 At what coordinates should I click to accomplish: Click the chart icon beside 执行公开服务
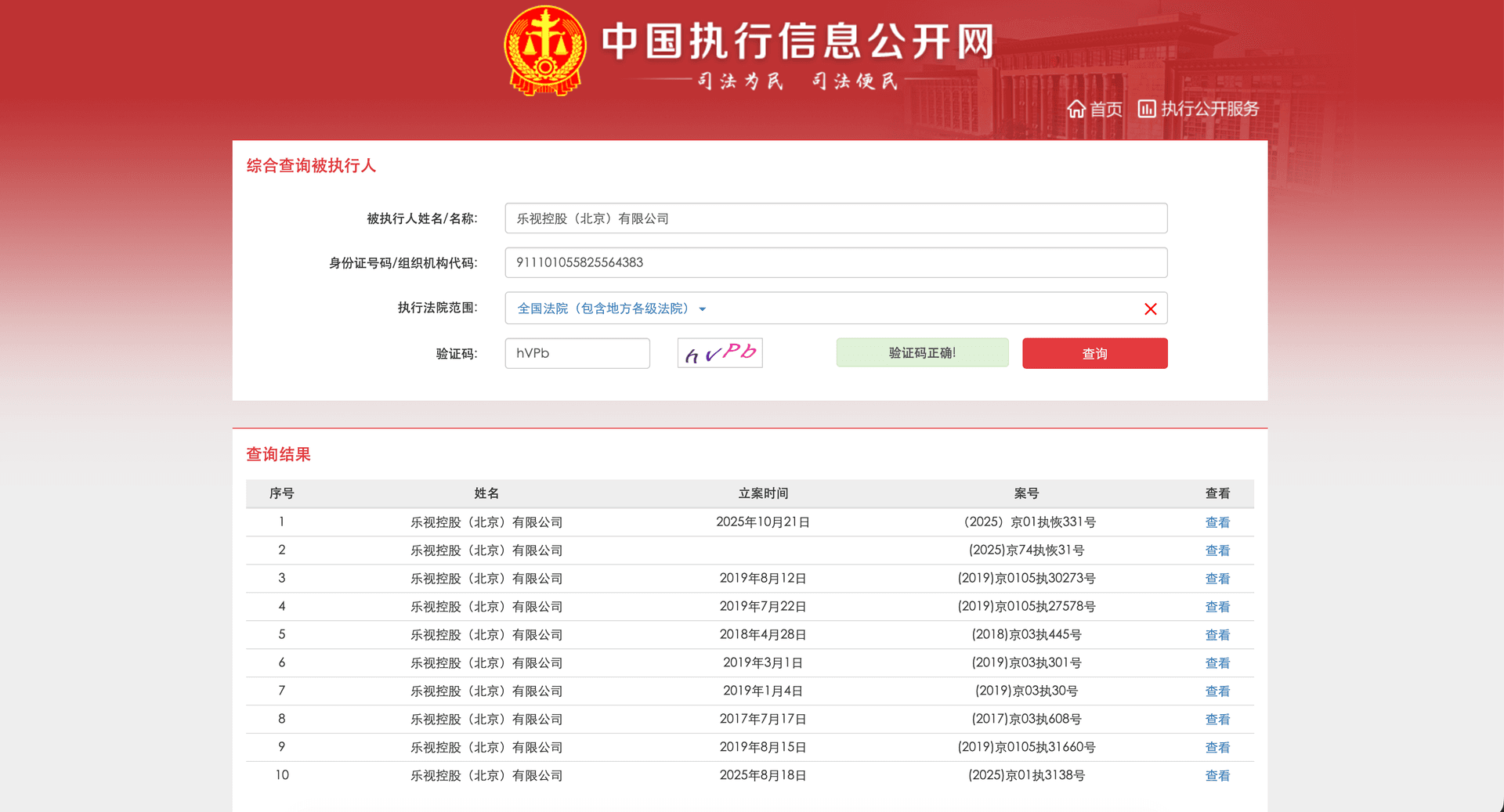click(1146, 109)
